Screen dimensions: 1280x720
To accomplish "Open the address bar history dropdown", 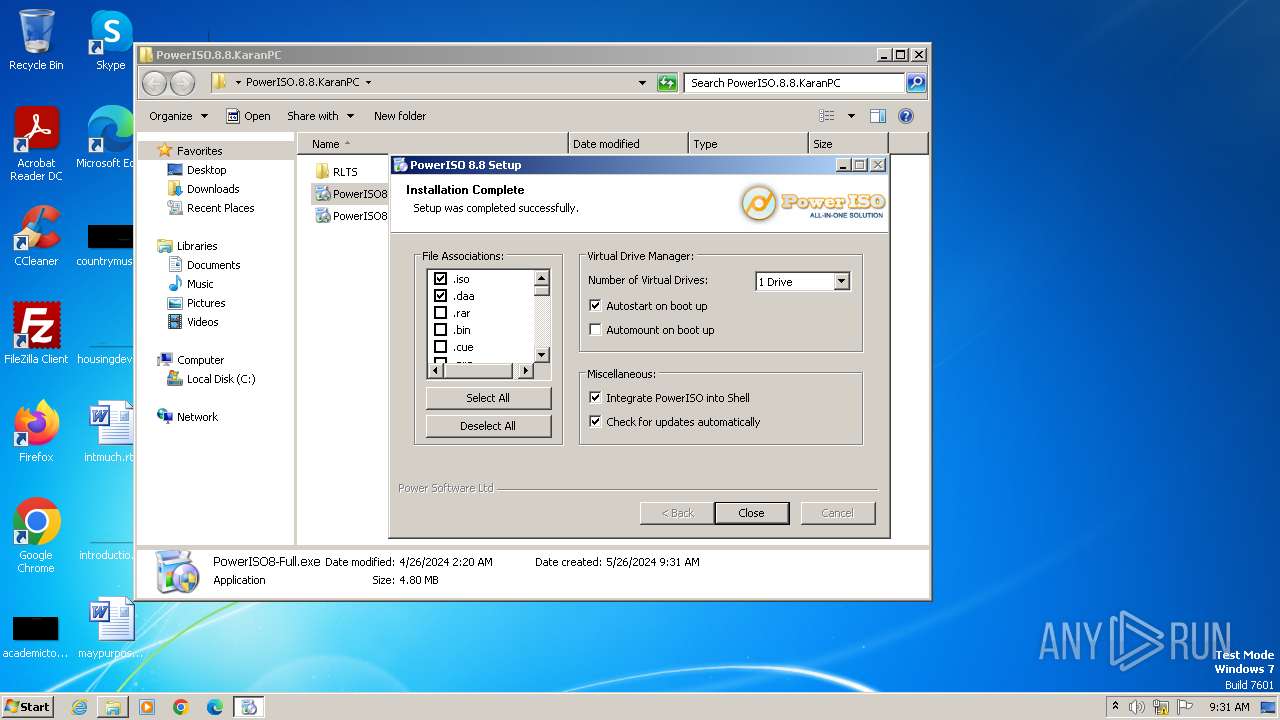I will pyautogui.click(x=642, y=83).
